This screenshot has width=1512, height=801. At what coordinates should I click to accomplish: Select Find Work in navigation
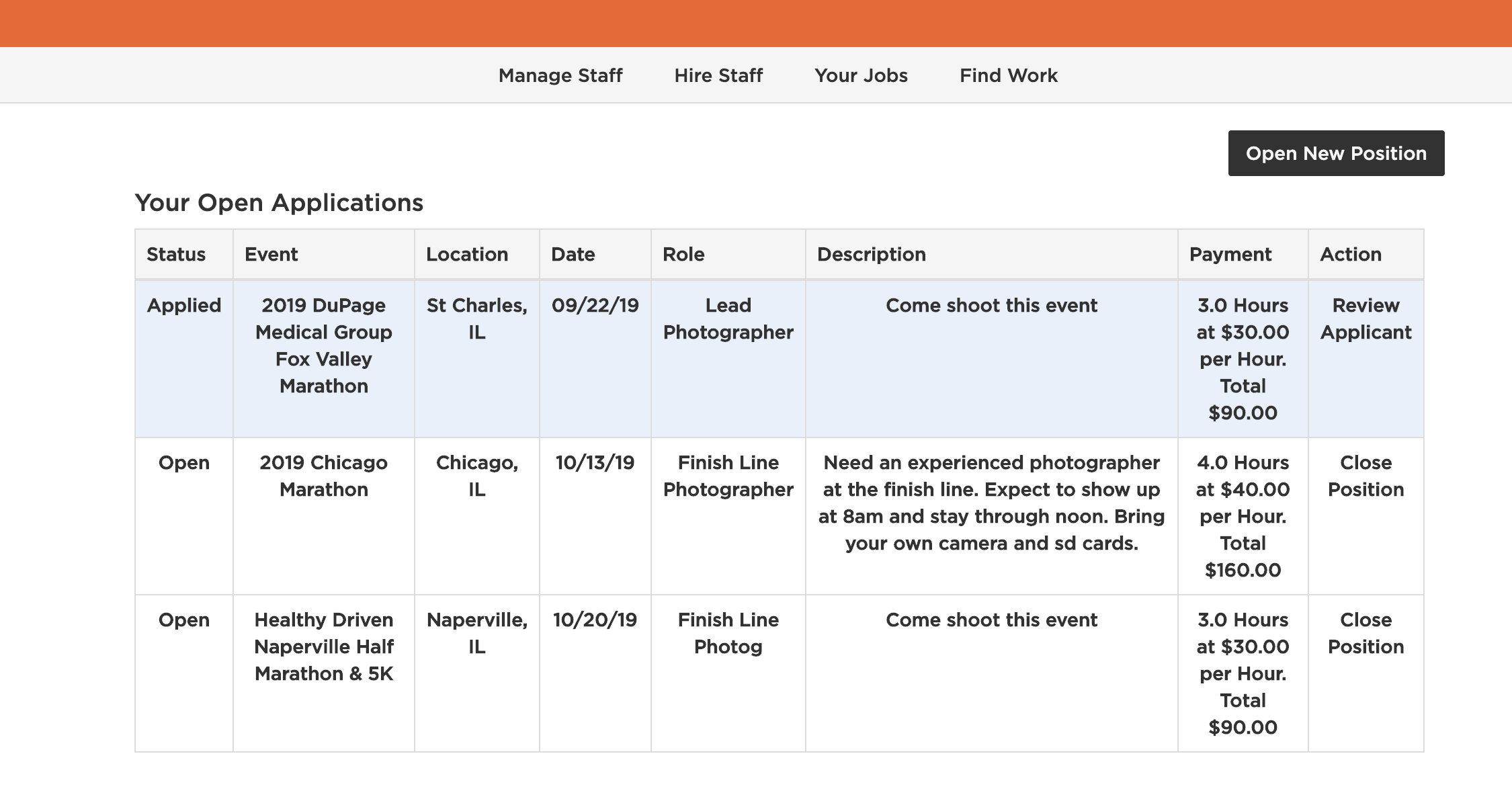(1008, 75)
